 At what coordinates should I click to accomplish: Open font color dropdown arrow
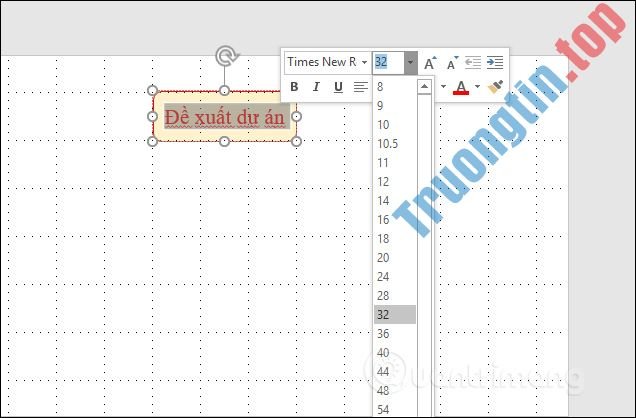coord(477,86)
